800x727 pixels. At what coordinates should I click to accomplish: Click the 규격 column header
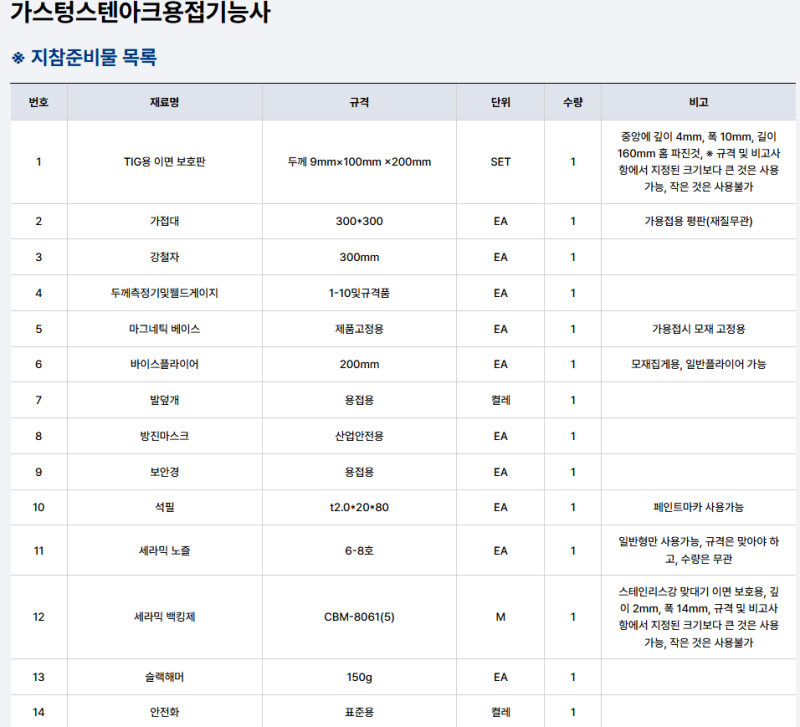[x=359, y=102]
